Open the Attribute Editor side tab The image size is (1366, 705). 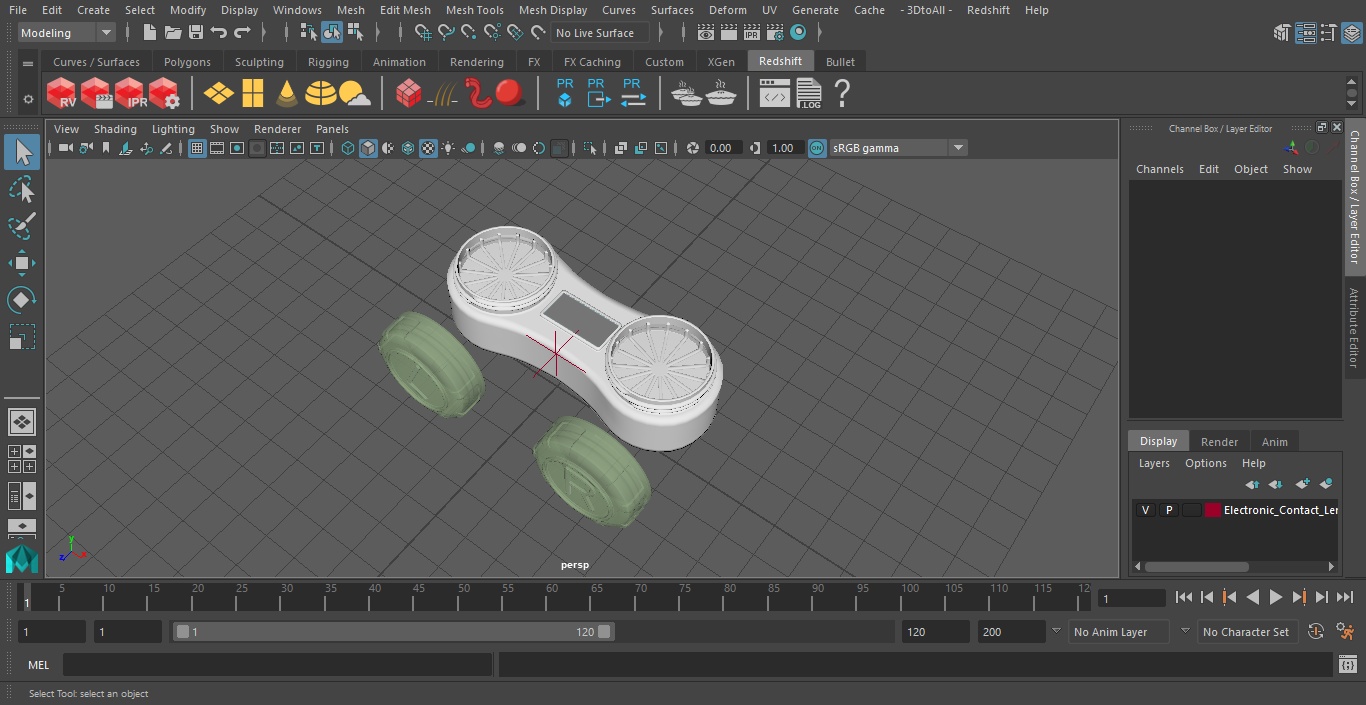pos(1354,328)
